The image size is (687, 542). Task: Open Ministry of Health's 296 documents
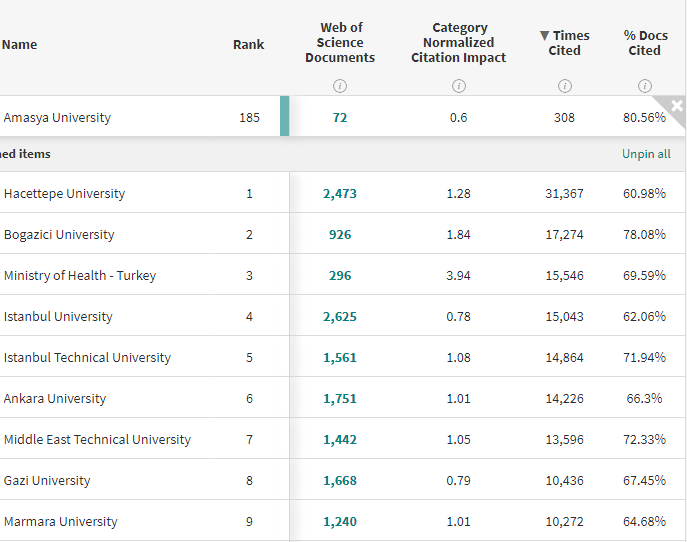pos(340,276)
